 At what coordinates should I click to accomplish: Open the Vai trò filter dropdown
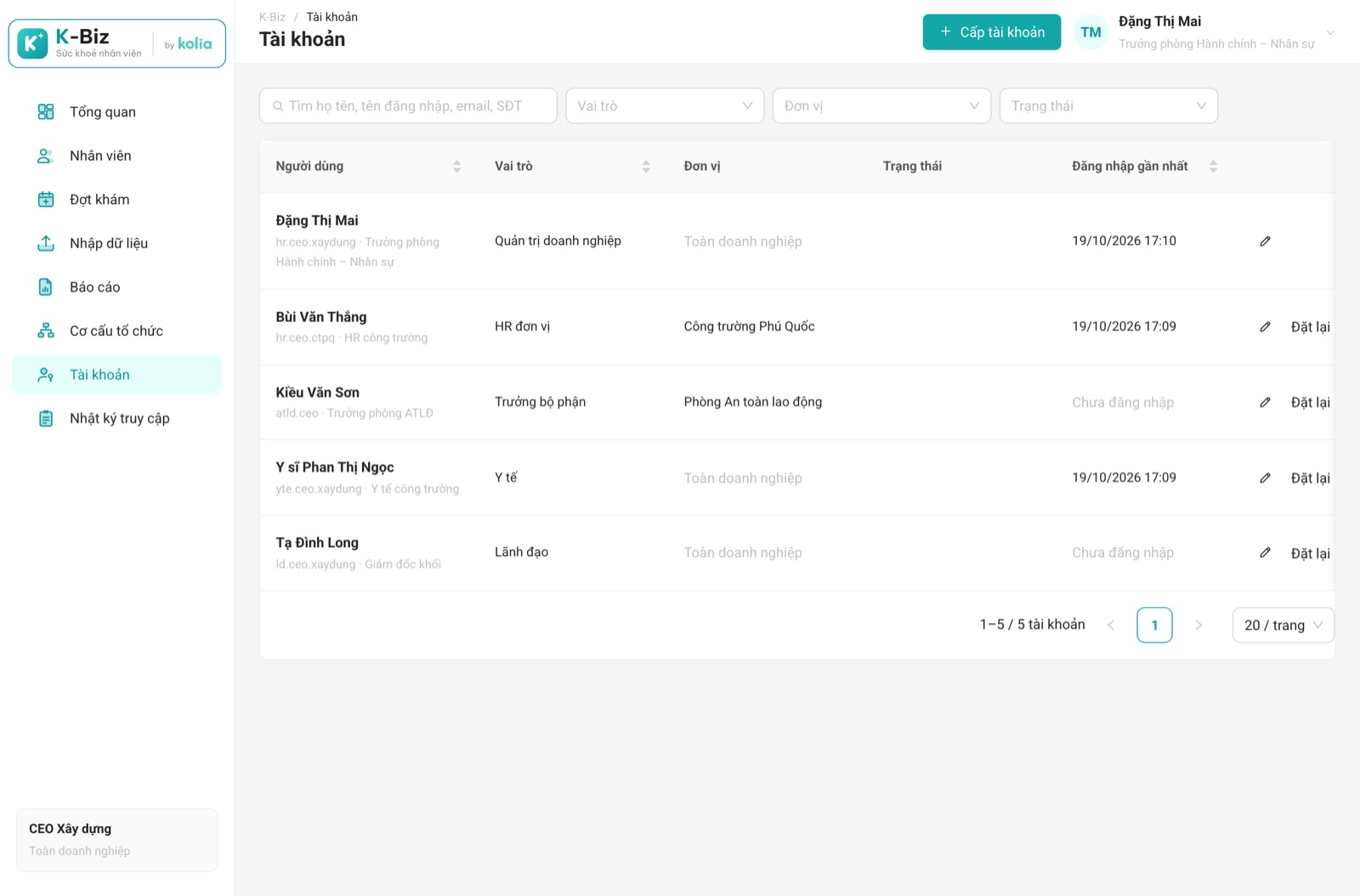[x=665, y=106]
